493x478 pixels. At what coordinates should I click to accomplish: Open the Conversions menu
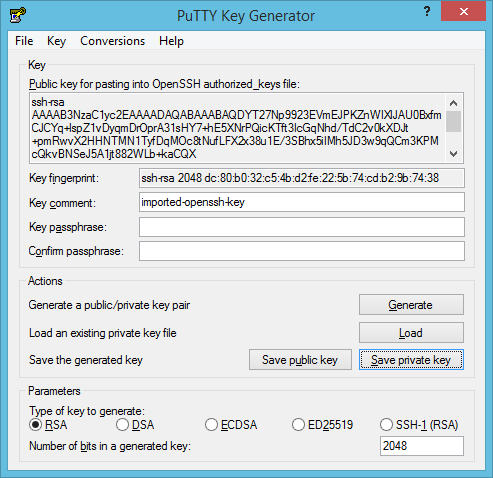point(113,41)
